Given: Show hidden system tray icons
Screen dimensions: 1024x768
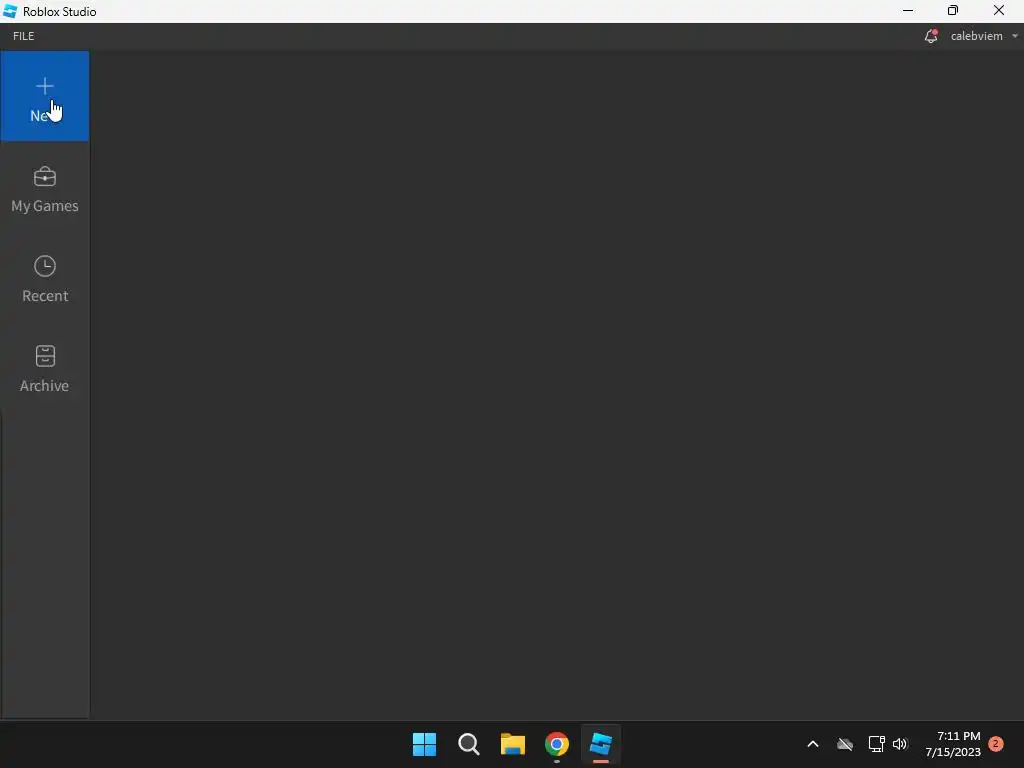Looking at the screenshot, I should point(813,744).
